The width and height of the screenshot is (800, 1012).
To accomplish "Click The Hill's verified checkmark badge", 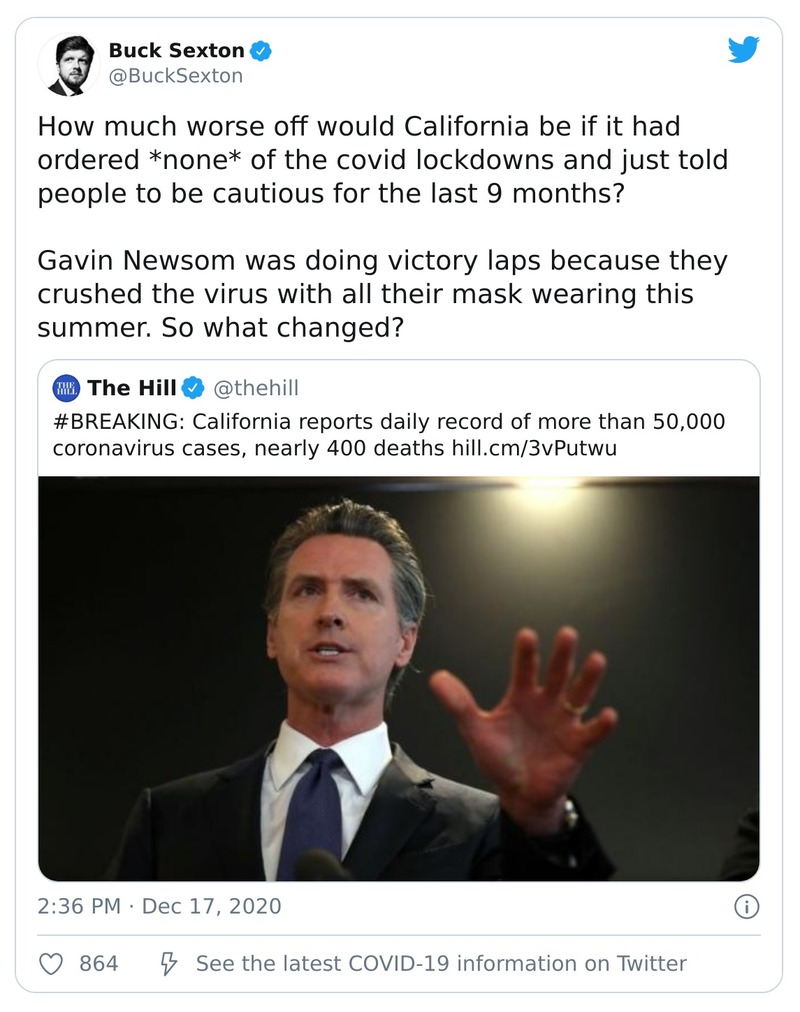I will [191, 388].
